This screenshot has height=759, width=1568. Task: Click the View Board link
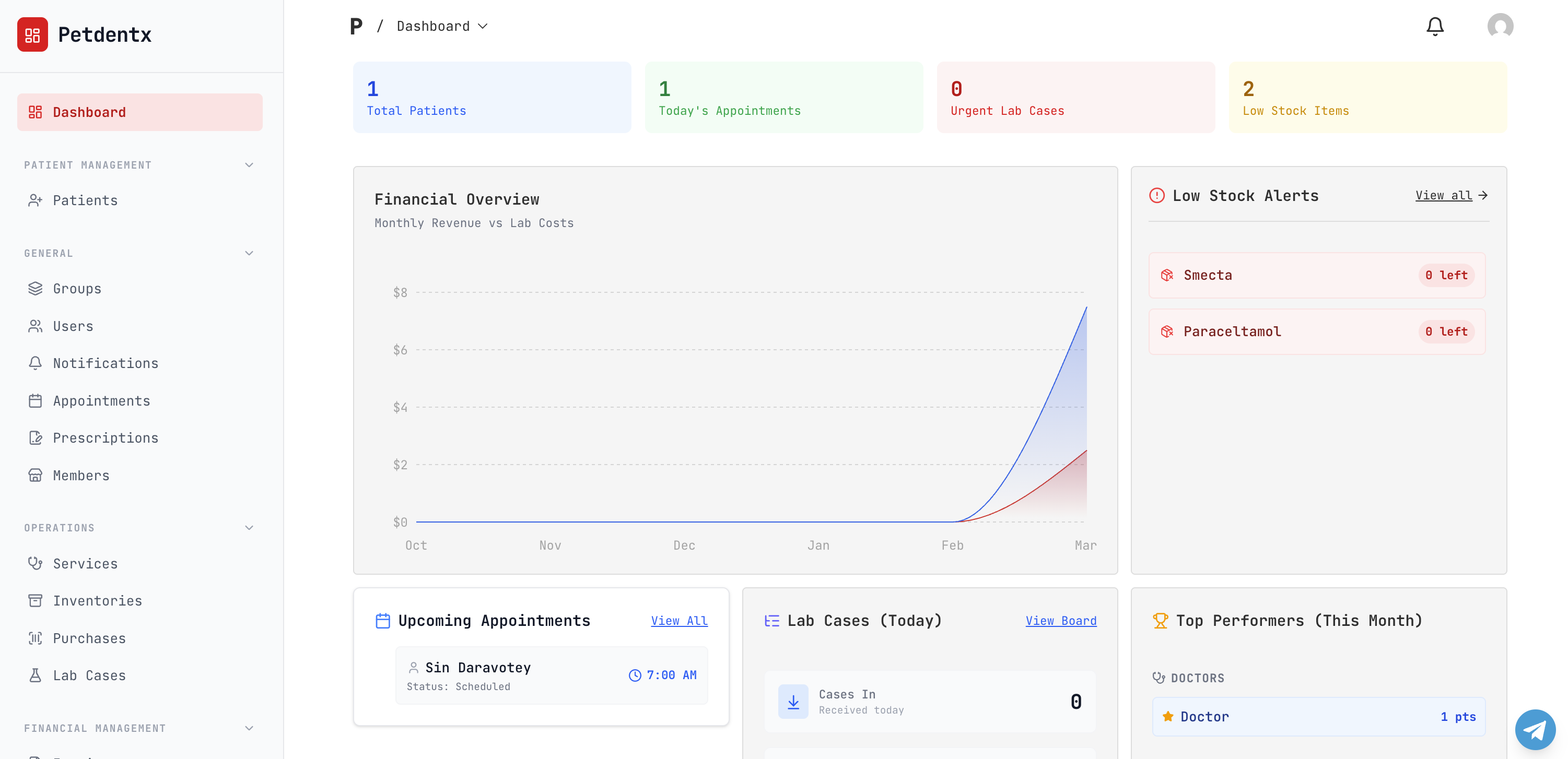point(1060,620)
